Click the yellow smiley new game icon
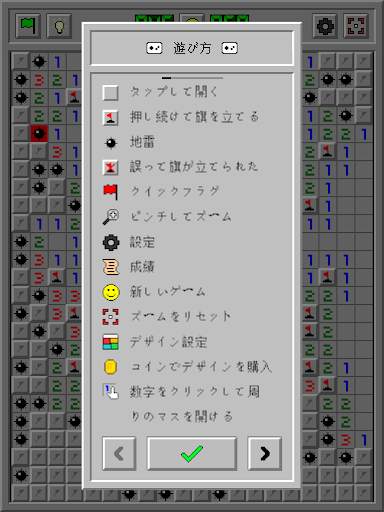The height and width of the screenshot is (512, 384). pos(111,292)
